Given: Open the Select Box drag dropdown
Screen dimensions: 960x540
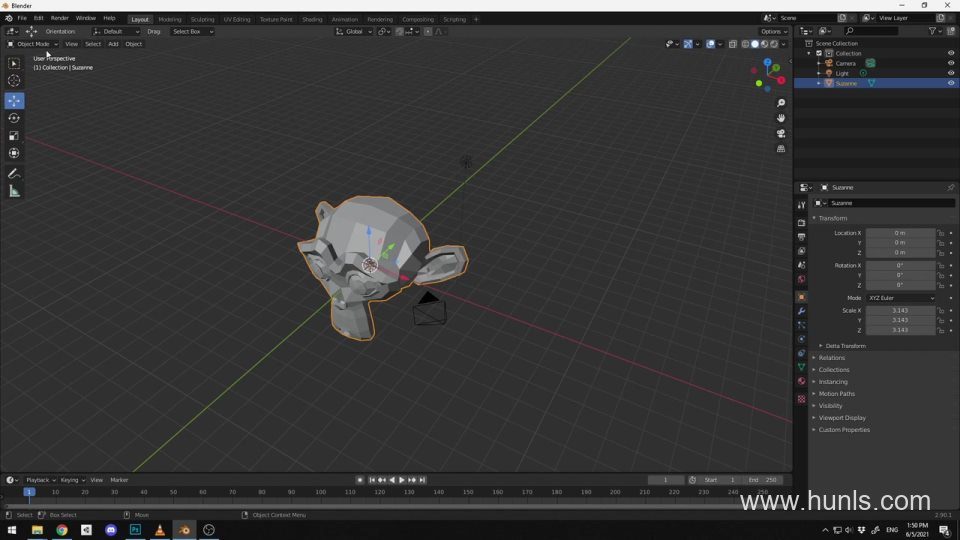Looking at the screenshot, I should point(192,31).
